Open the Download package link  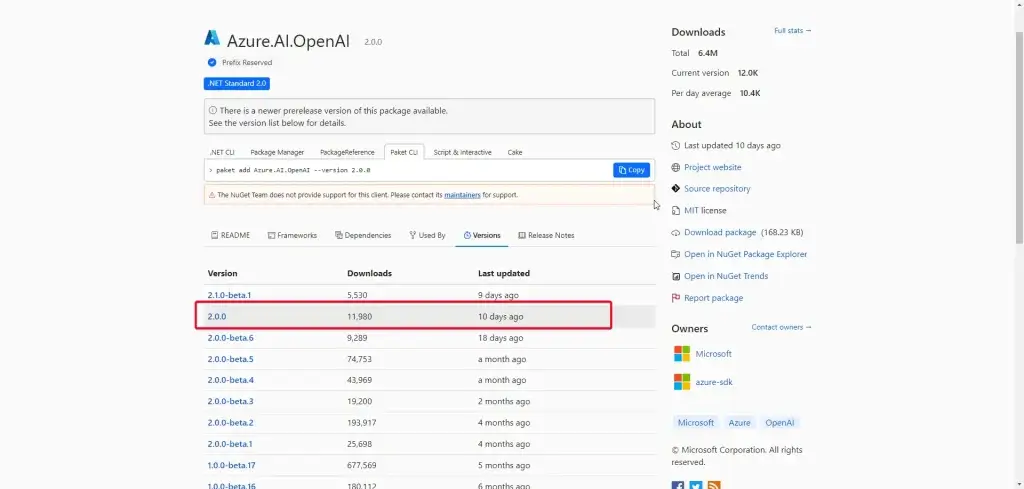[720, 232]
